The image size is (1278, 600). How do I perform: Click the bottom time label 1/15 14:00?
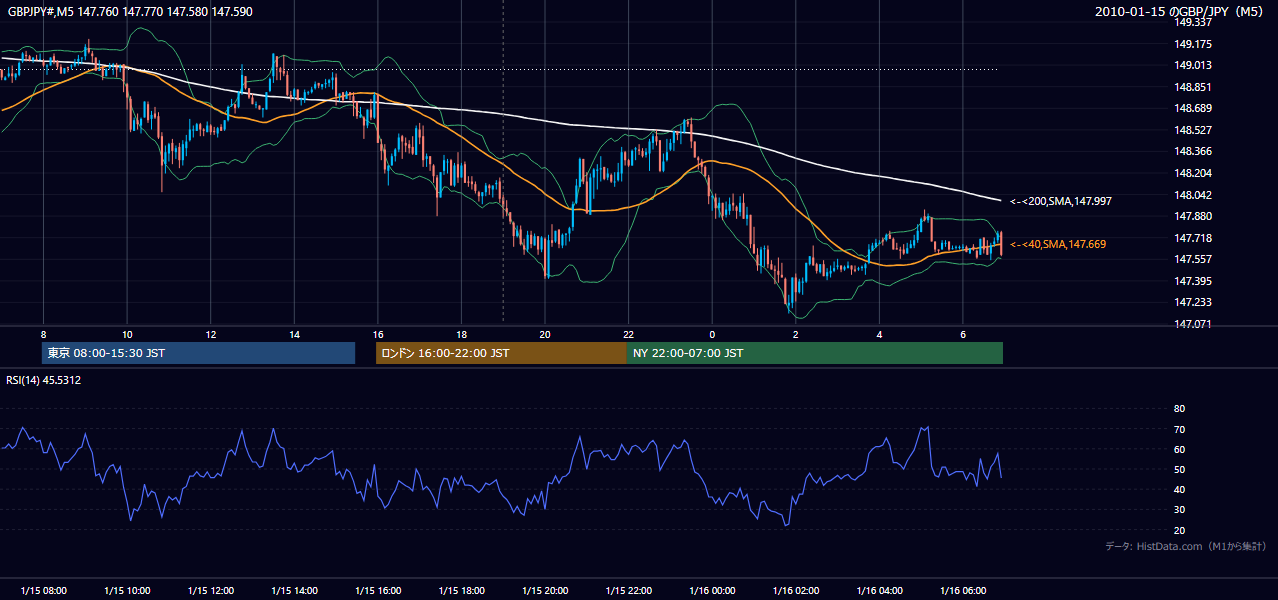point(294,591)
